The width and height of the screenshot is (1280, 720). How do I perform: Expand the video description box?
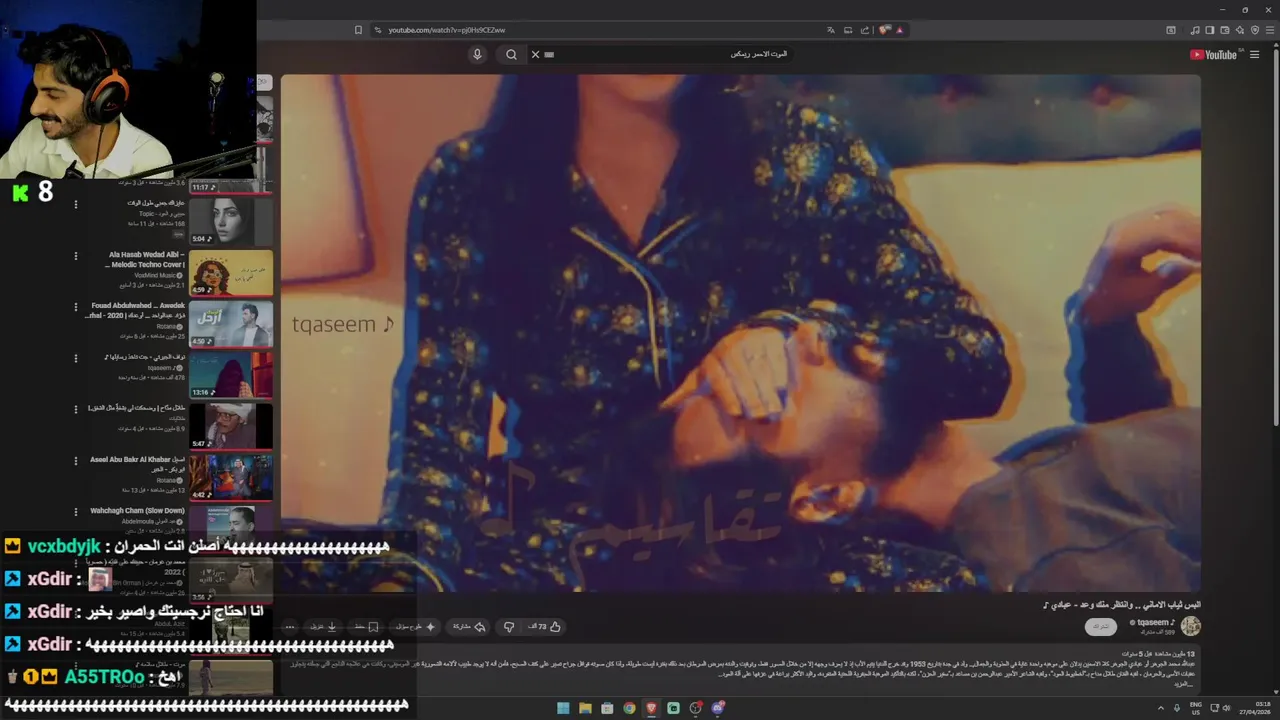point(740,668)
